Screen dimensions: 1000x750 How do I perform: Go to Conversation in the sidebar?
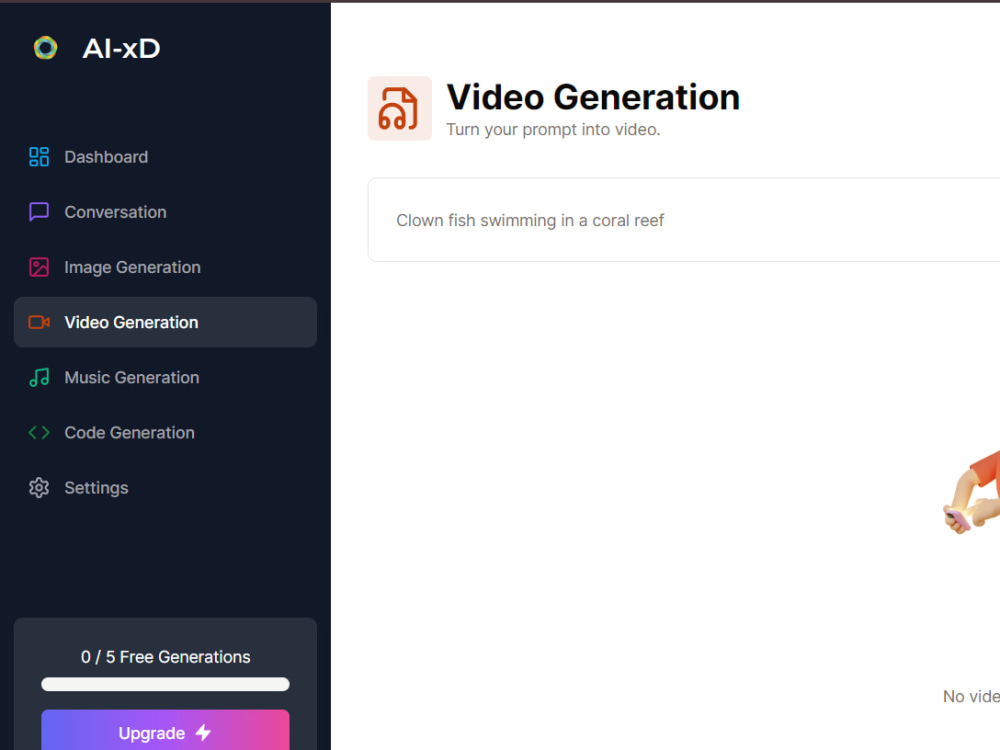[x=165, y=212]
